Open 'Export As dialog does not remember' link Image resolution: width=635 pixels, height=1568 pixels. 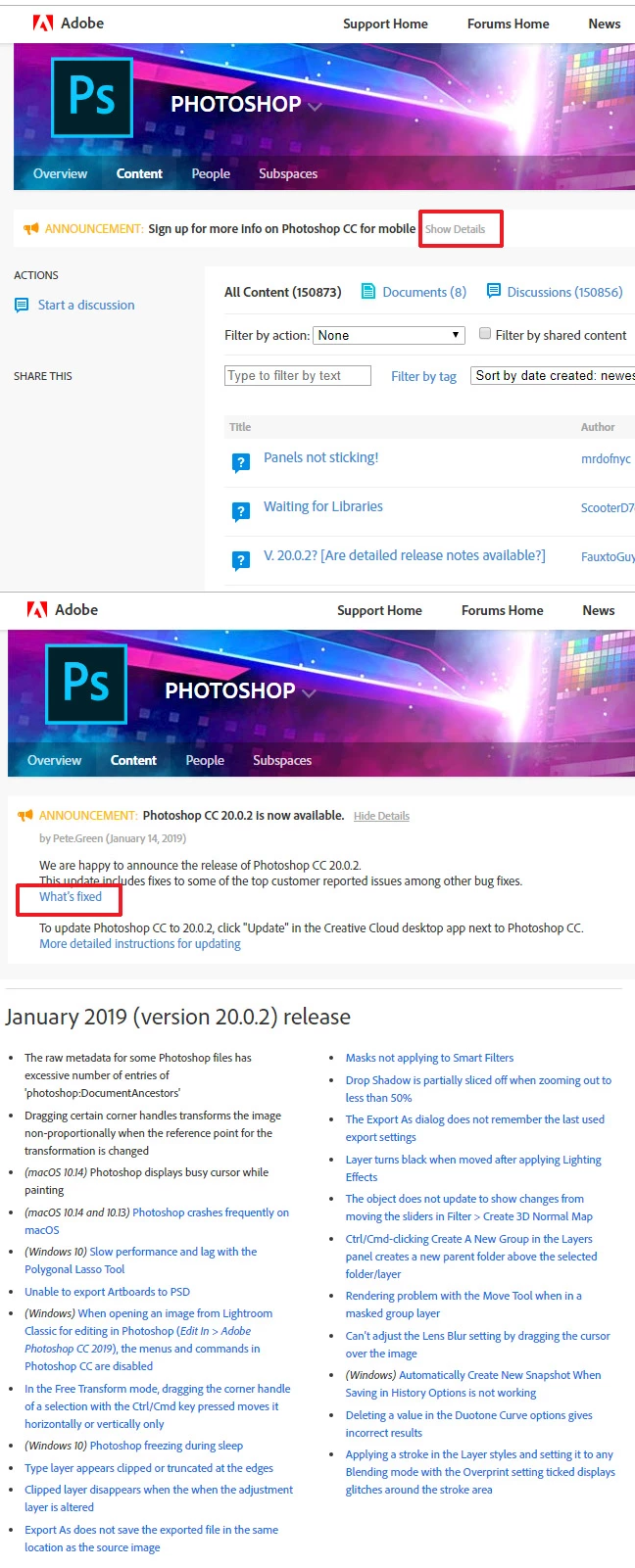pos(474,1128)
